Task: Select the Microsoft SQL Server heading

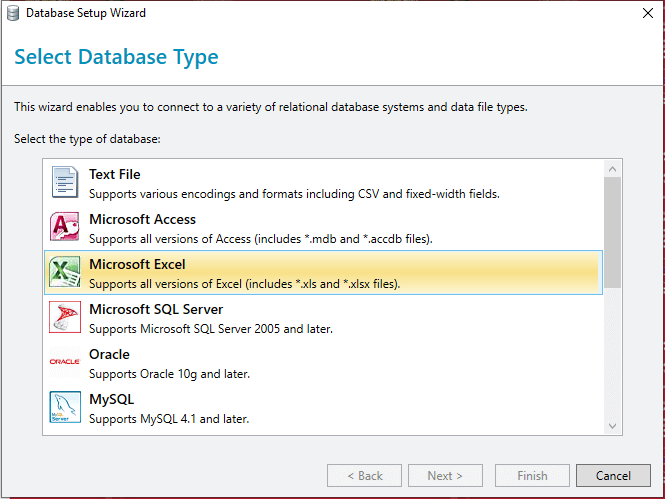Action: pyautogui.click(x=156, y=309)
